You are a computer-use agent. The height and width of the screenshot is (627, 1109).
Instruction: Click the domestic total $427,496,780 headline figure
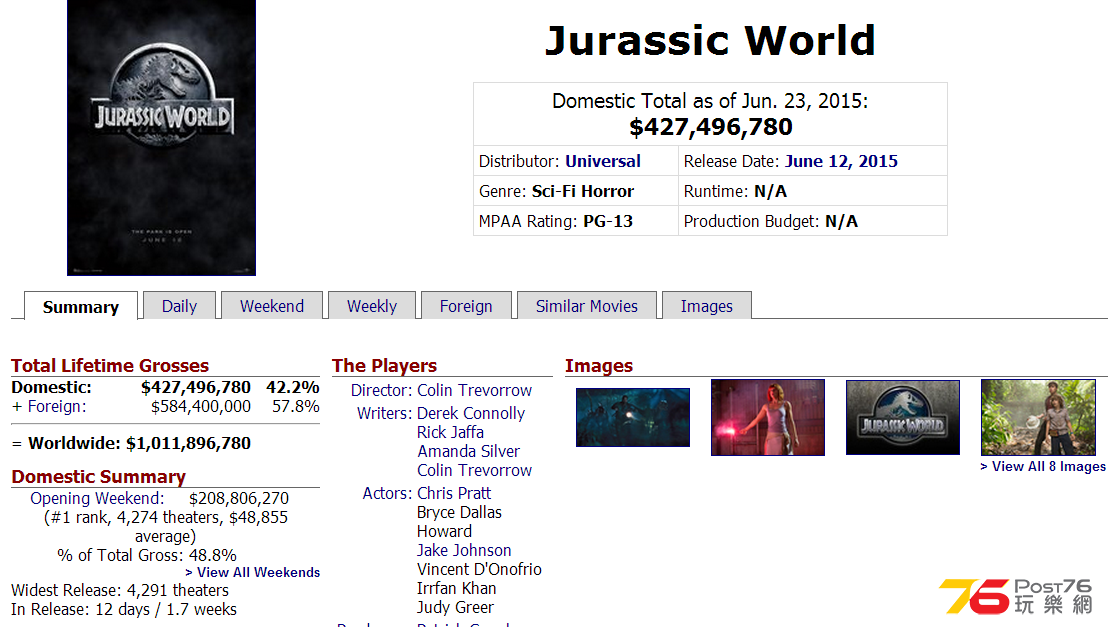711,127
